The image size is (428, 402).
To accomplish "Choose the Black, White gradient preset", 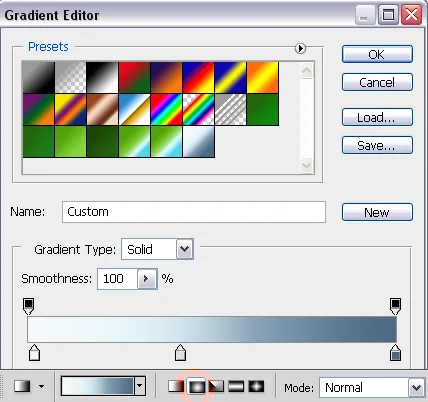I will click(102, 77).
